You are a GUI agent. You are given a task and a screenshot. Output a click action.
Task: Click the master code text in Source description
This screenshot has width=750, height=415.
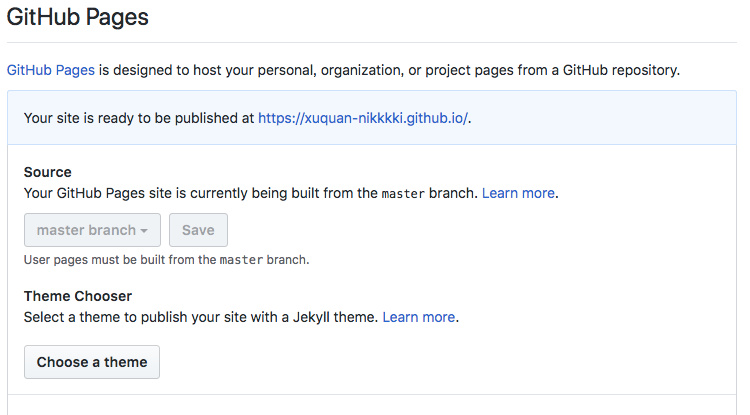(403, 194)
